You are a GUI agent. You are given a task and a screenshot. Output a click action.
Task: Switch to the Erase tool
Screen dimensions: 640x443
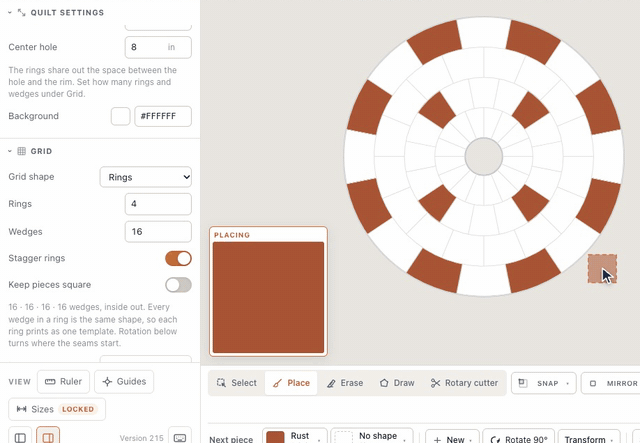345,383
